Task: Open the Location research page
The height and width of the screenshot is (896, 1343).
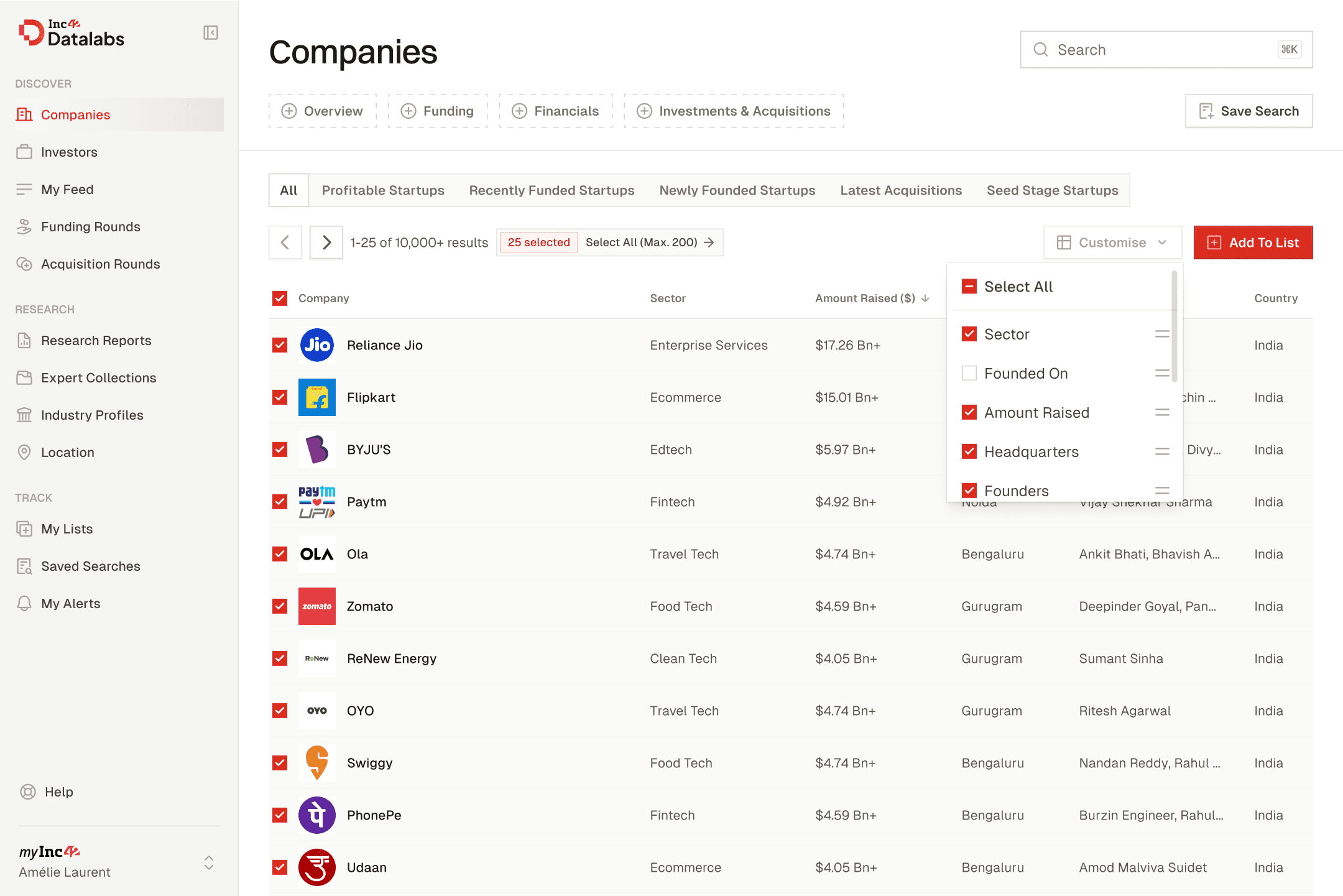Action: (x=67, y=453)
